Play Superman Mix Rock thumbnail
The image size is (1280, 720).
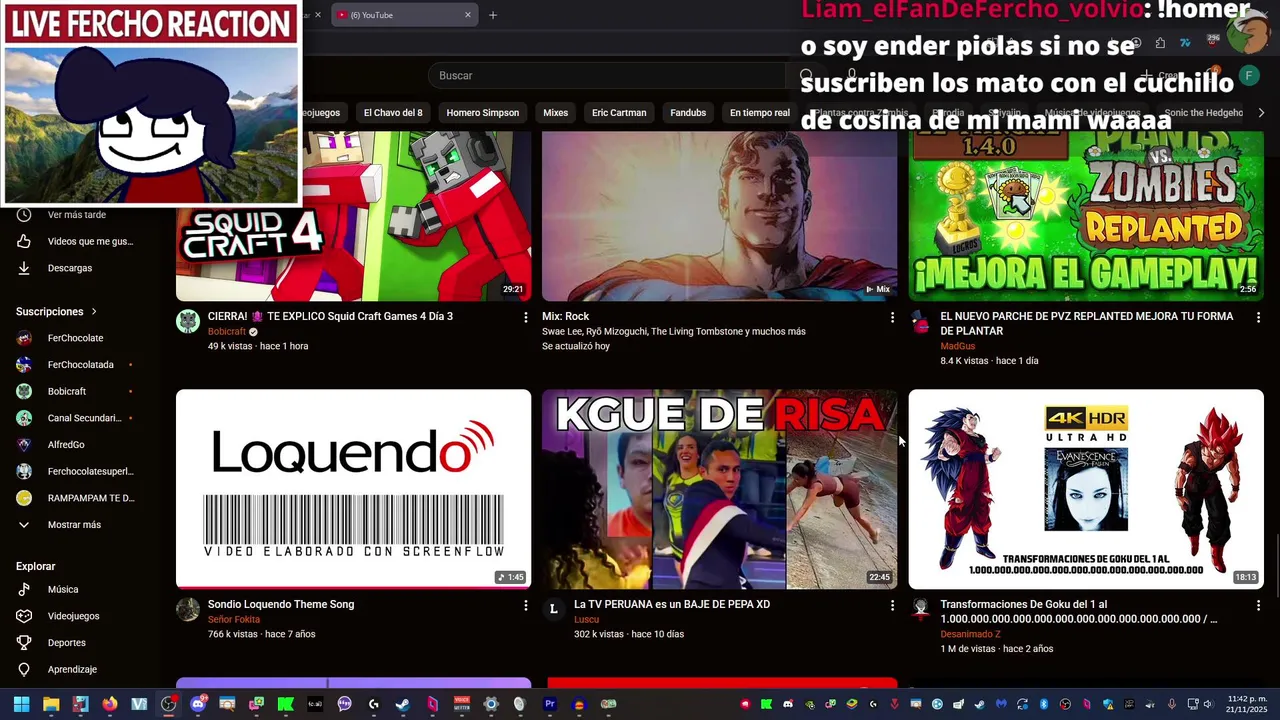click(x=720, y=216)
